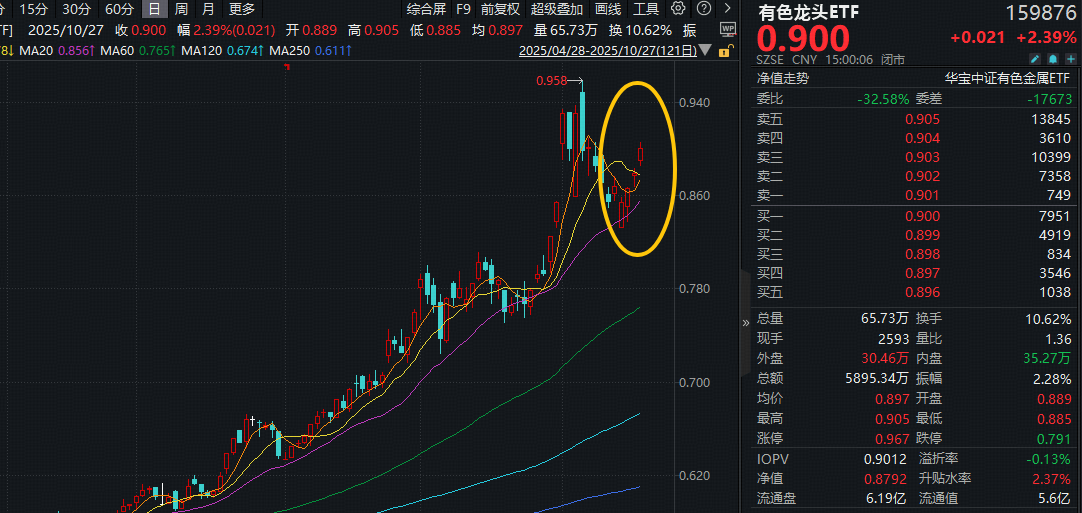Open 更多 more periods menu
The height and width of the screenshot is (513, 1082).
point(242,9)
